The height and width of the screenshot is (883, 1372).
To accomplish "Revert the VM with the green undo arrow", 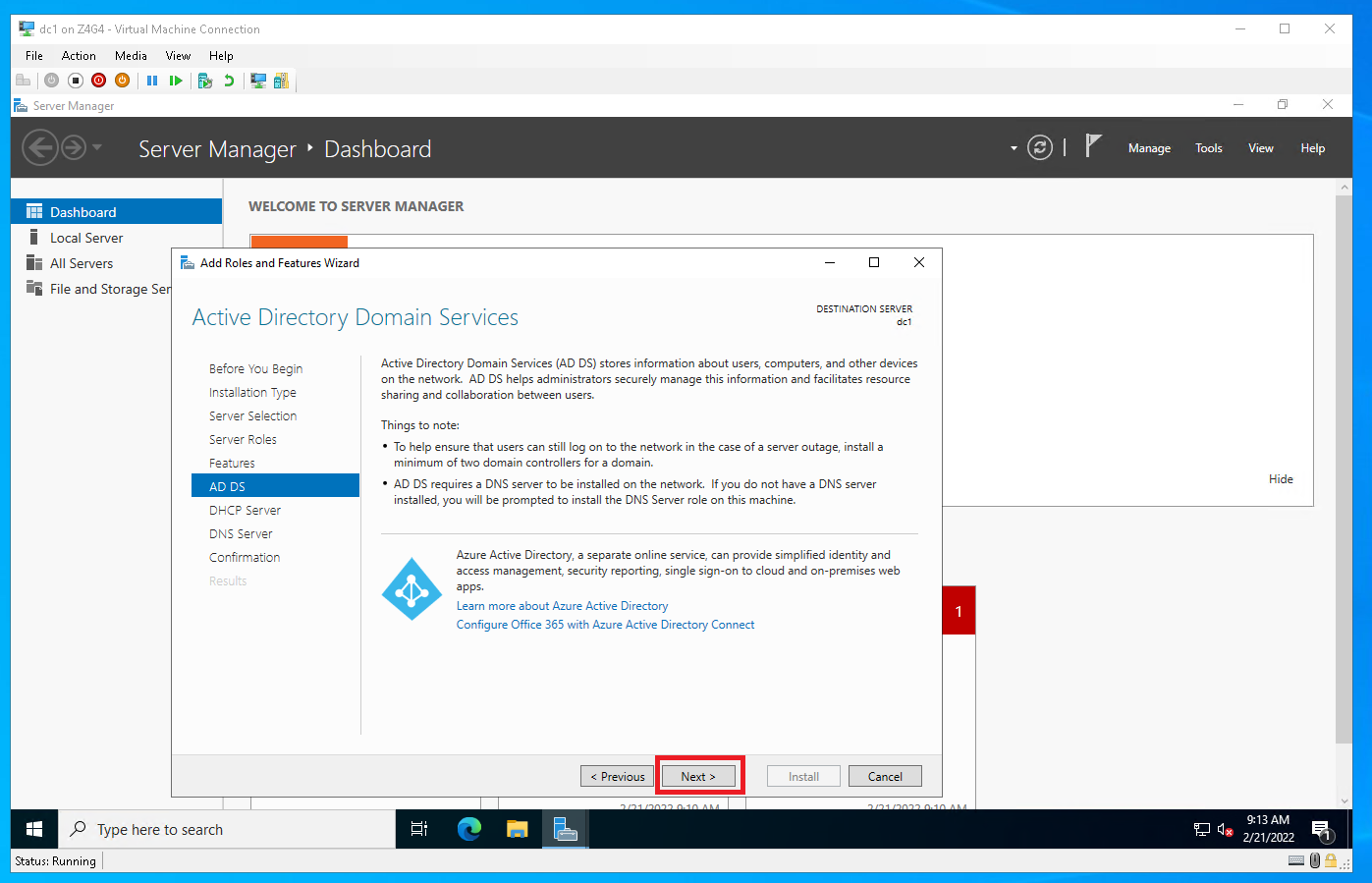I will [229, 81].
